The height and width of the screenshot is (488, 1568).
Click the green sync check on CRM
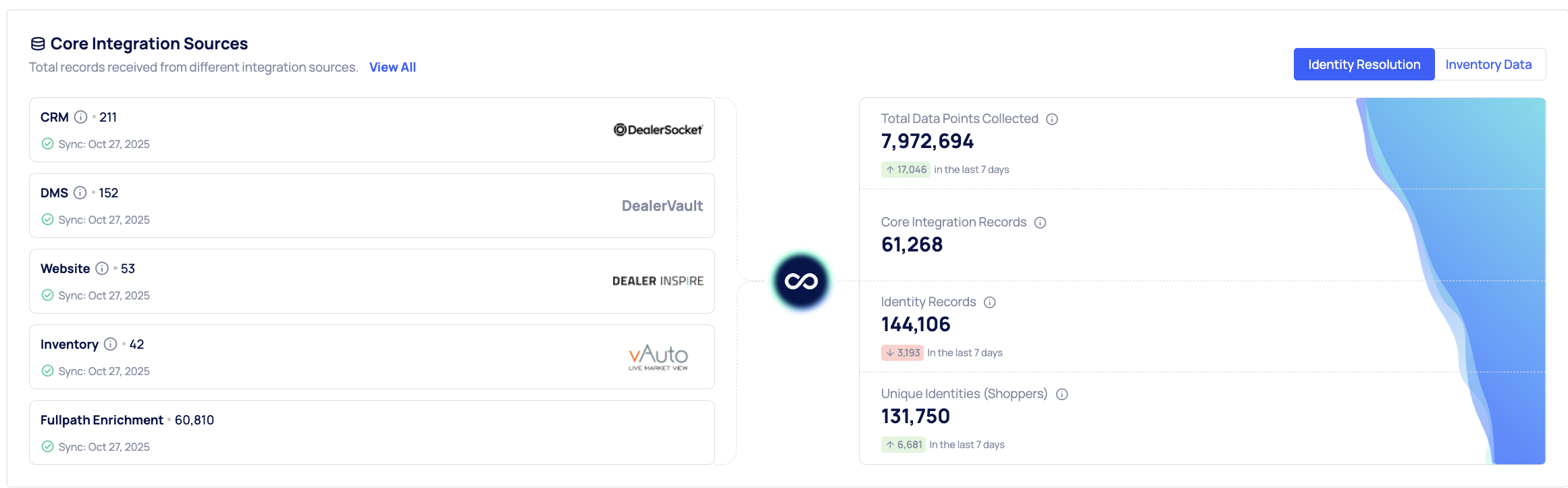pyautogui.click(x=48, y=144)
